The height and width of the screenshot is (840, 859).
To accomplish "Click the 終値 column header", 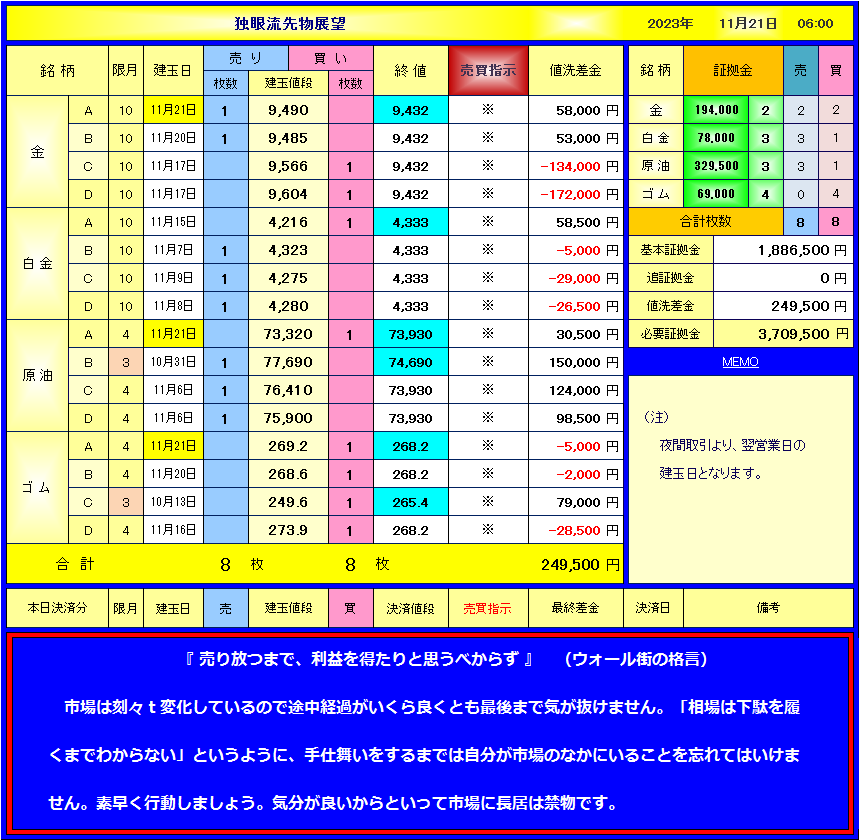I will (x=410, y=70).
